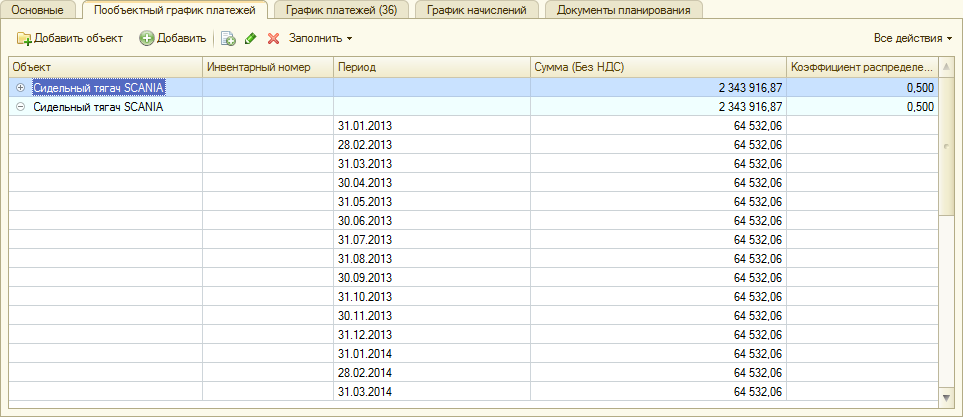
Task: Select the Документы планирования tab
Action: pyautogui.click(x=623, y=10)
